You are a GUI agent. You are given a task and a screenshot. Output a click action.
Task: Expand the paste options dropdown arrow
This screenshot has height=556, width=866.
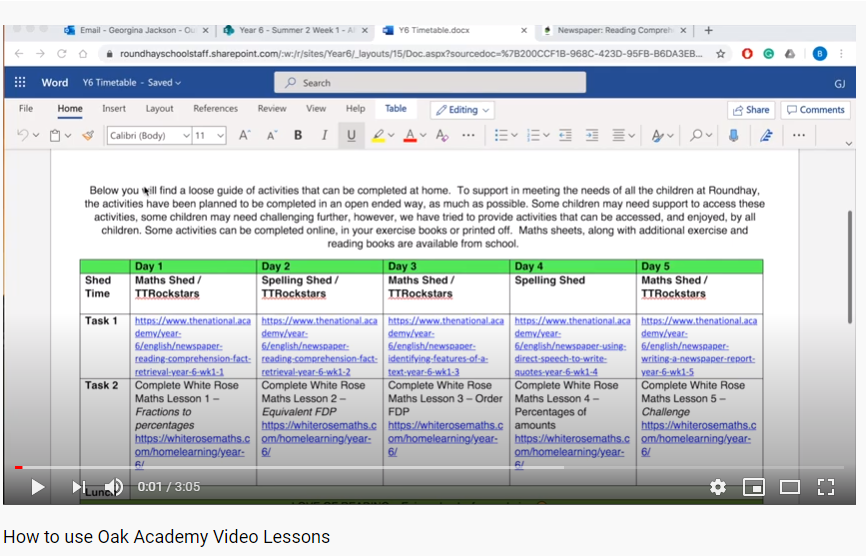[x=68, y=135]
